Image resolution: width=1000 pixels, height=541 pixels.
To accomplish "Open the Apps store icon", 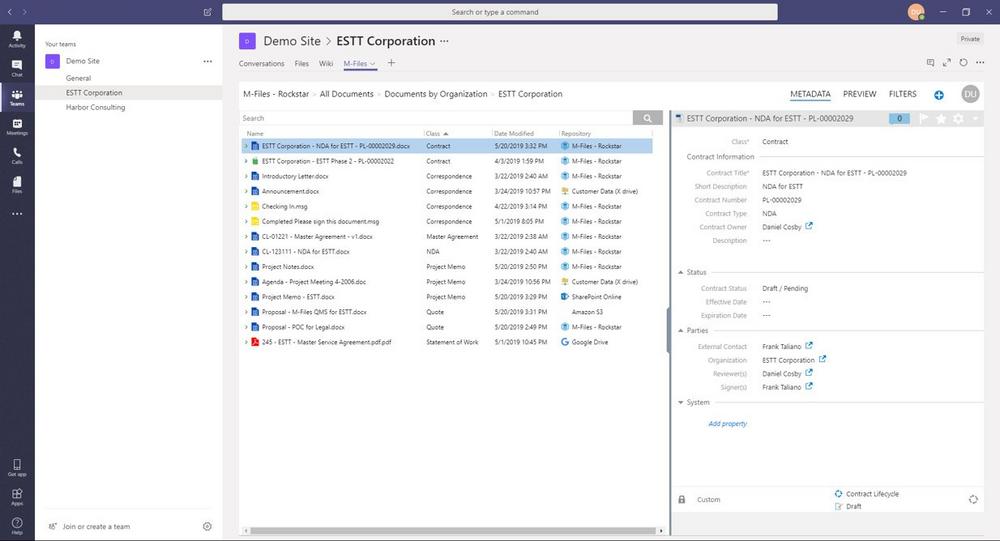I will click(17, 496).
